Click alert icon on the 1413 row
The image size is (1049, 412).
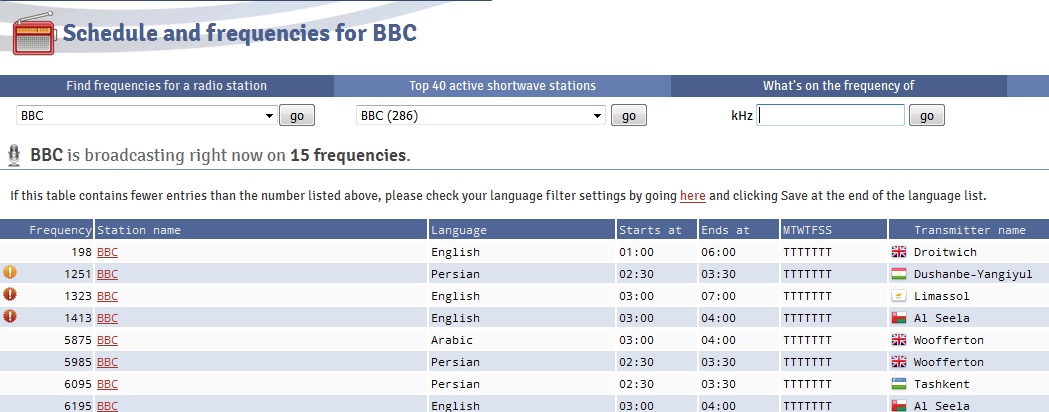point(10,316)
